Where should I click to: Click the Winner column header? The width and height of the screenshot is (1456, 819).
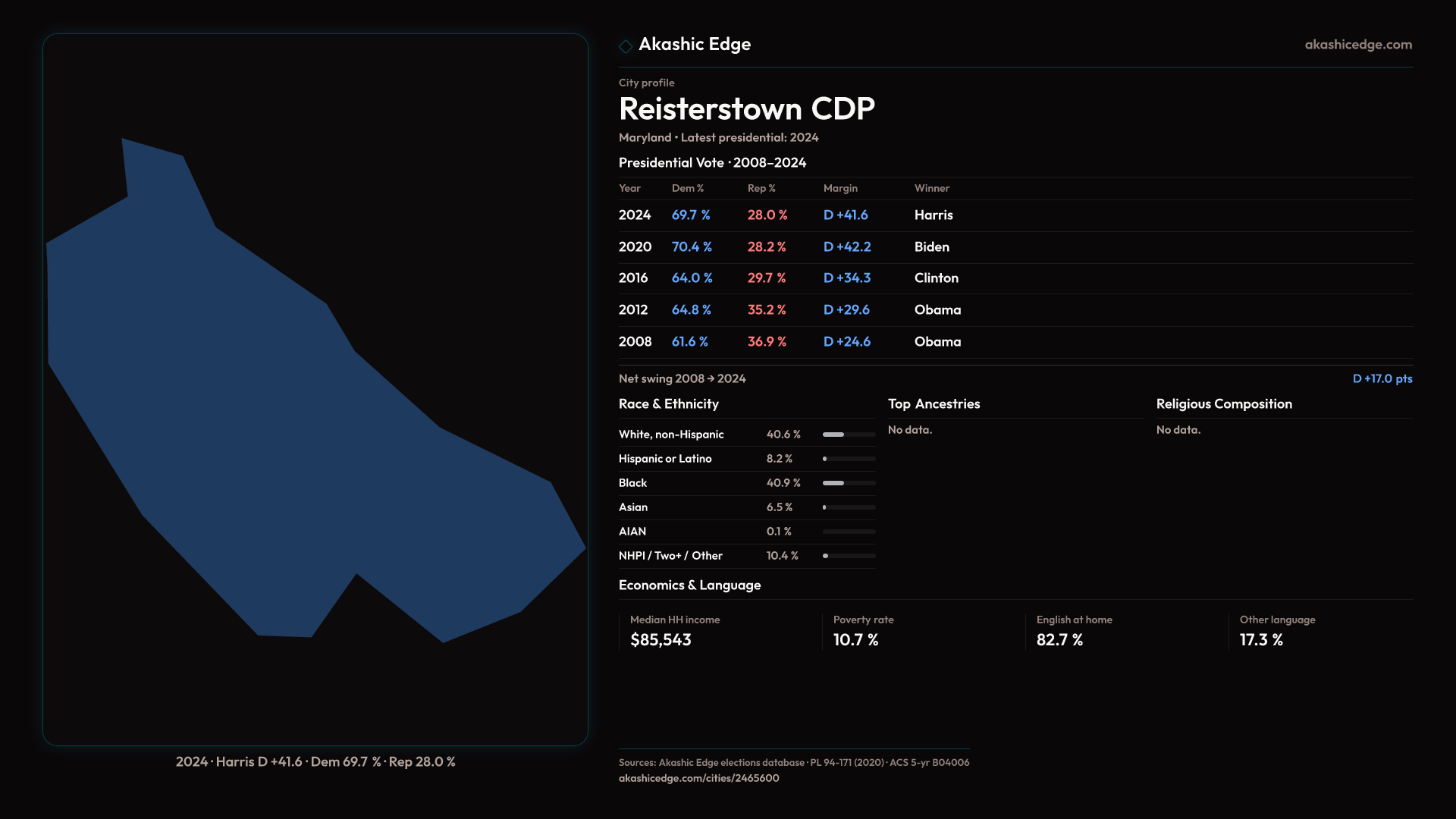[931, 188]
